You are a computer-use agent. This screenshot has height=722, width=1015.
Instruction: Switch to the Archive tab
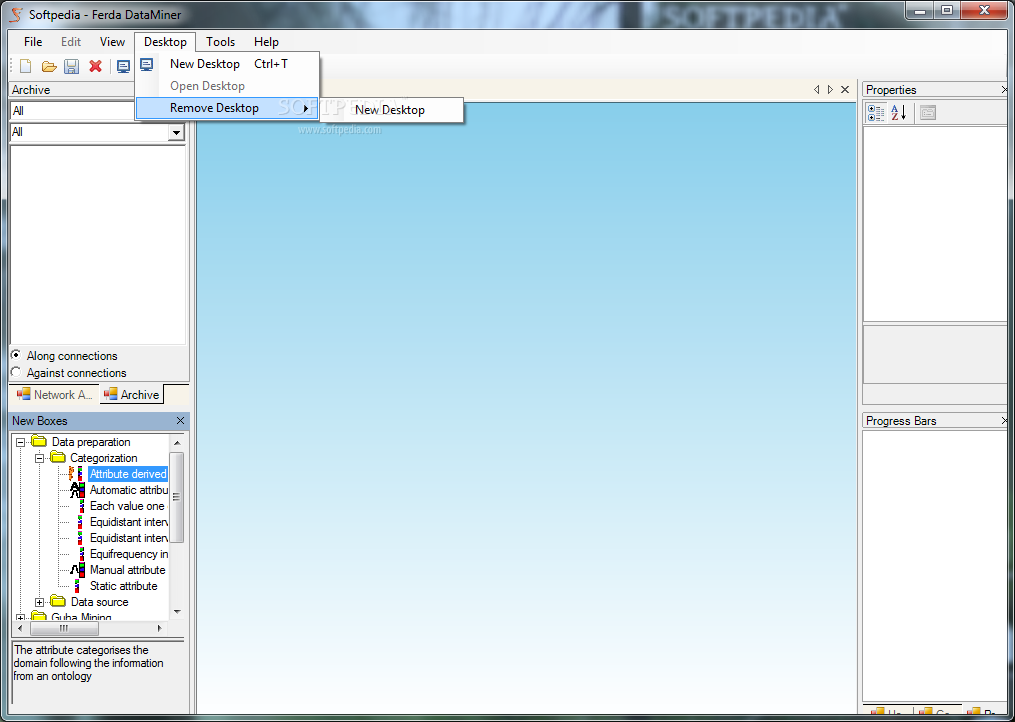click(x=131, y=394)
